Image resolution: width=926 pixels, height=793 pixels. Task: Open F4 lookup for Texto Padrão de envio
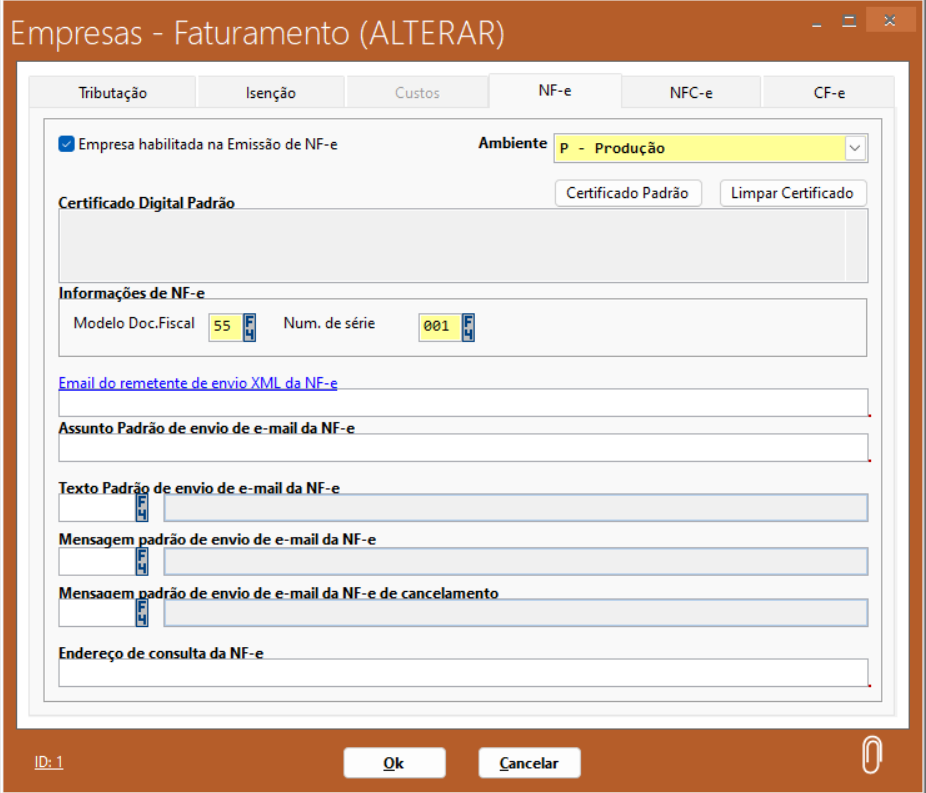(x=141, y=508)
